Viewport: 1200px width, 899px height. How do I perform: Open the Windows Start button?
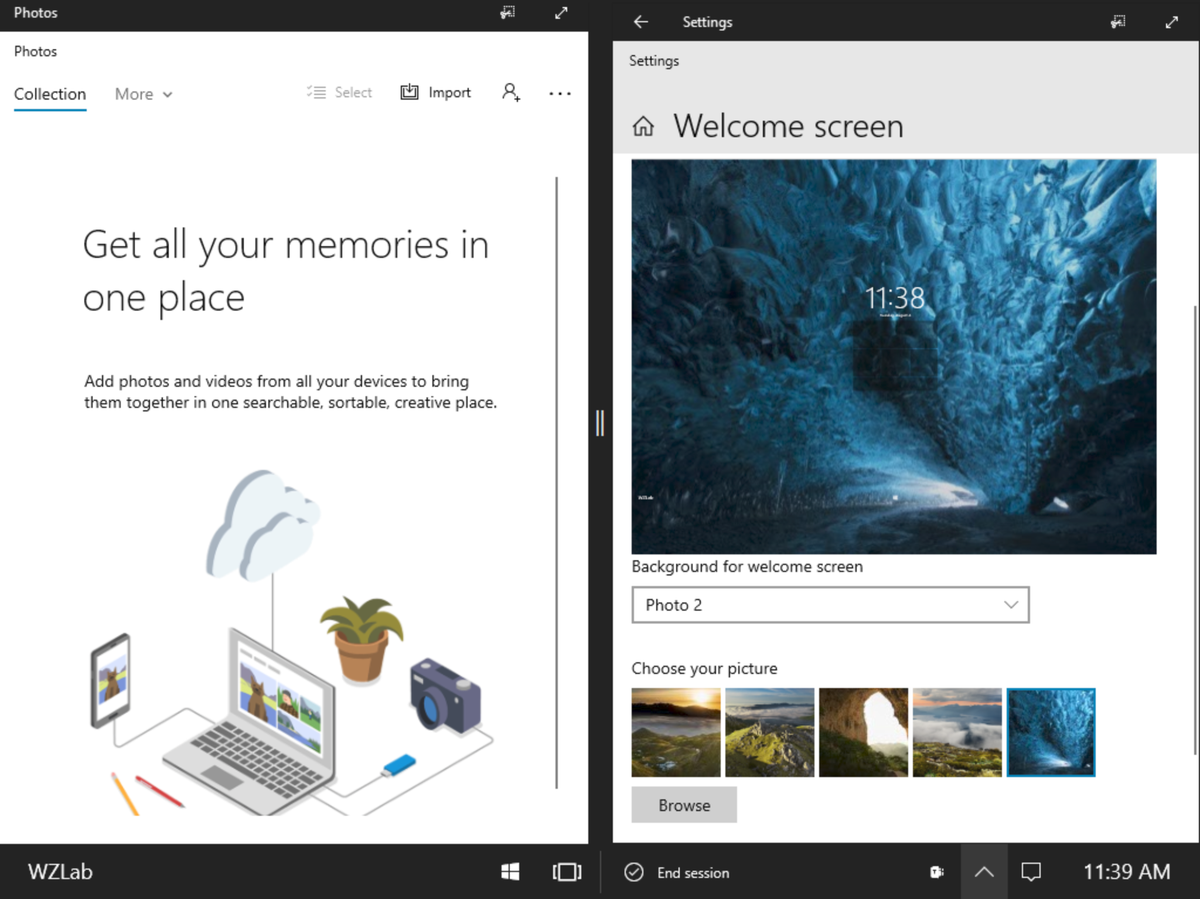click(x=510, y=872)
